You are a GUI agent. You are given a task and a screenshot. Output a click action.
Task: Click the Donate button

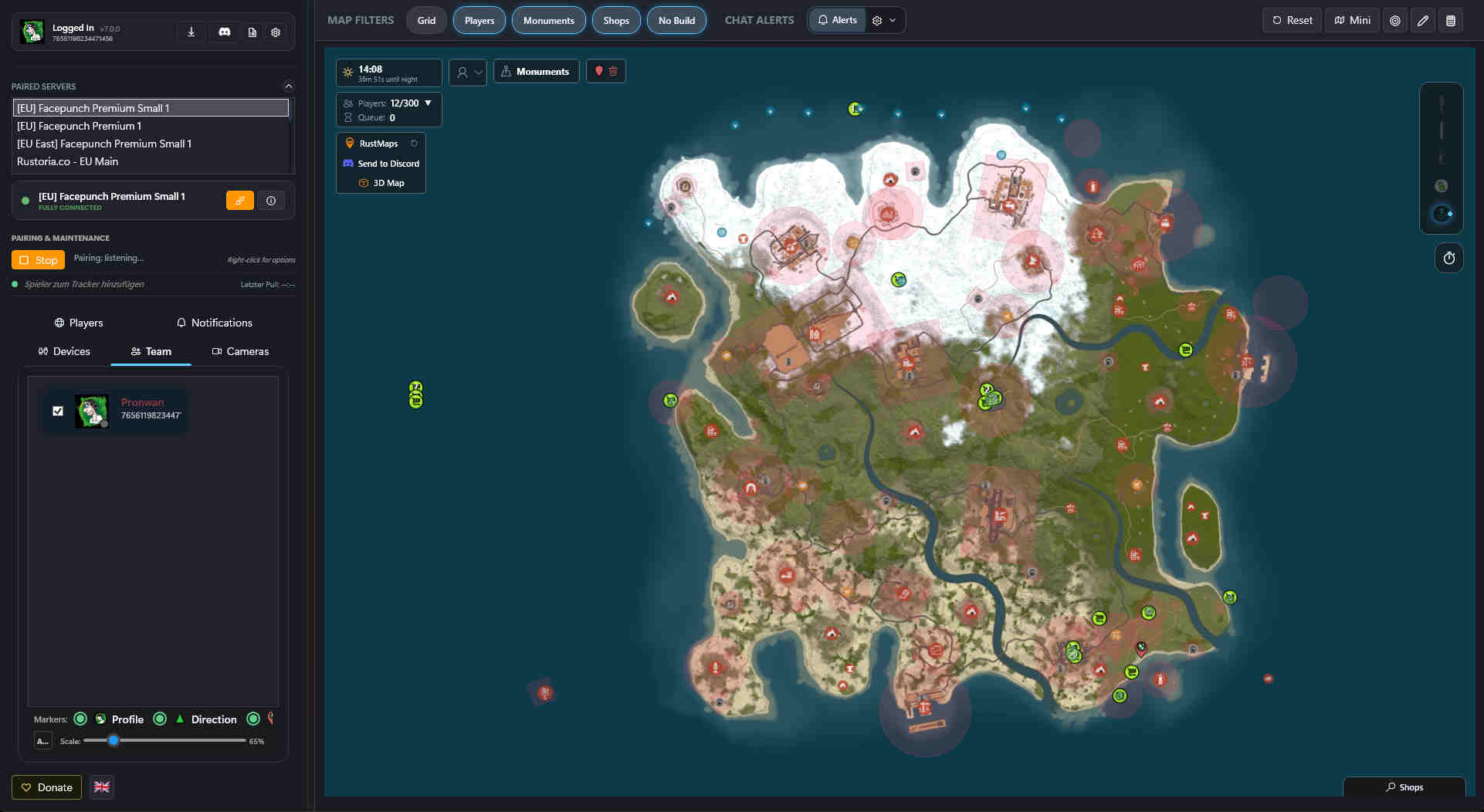point(46,787)
